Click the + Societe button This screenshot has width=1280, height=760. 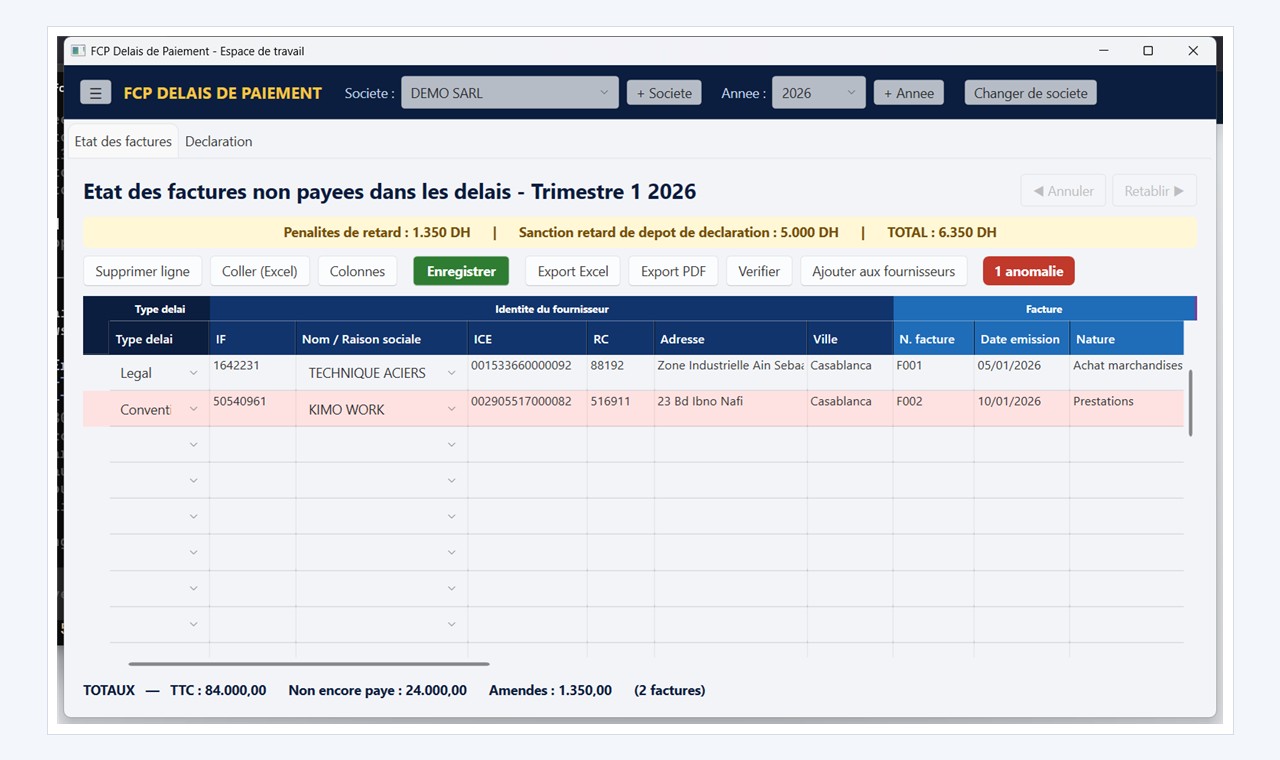(x=664, y=93)
